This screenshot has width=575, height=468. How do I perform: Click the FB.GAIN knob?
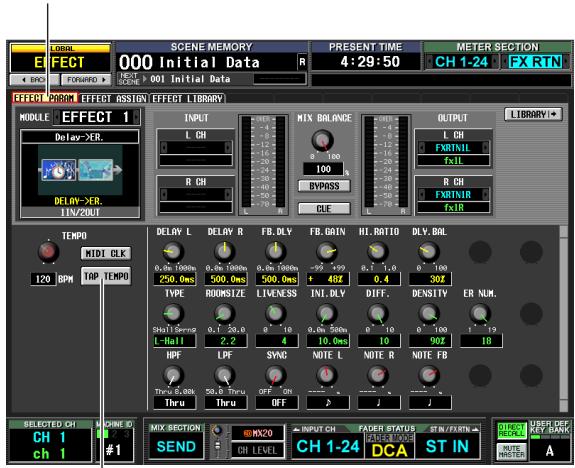(327, 252)
